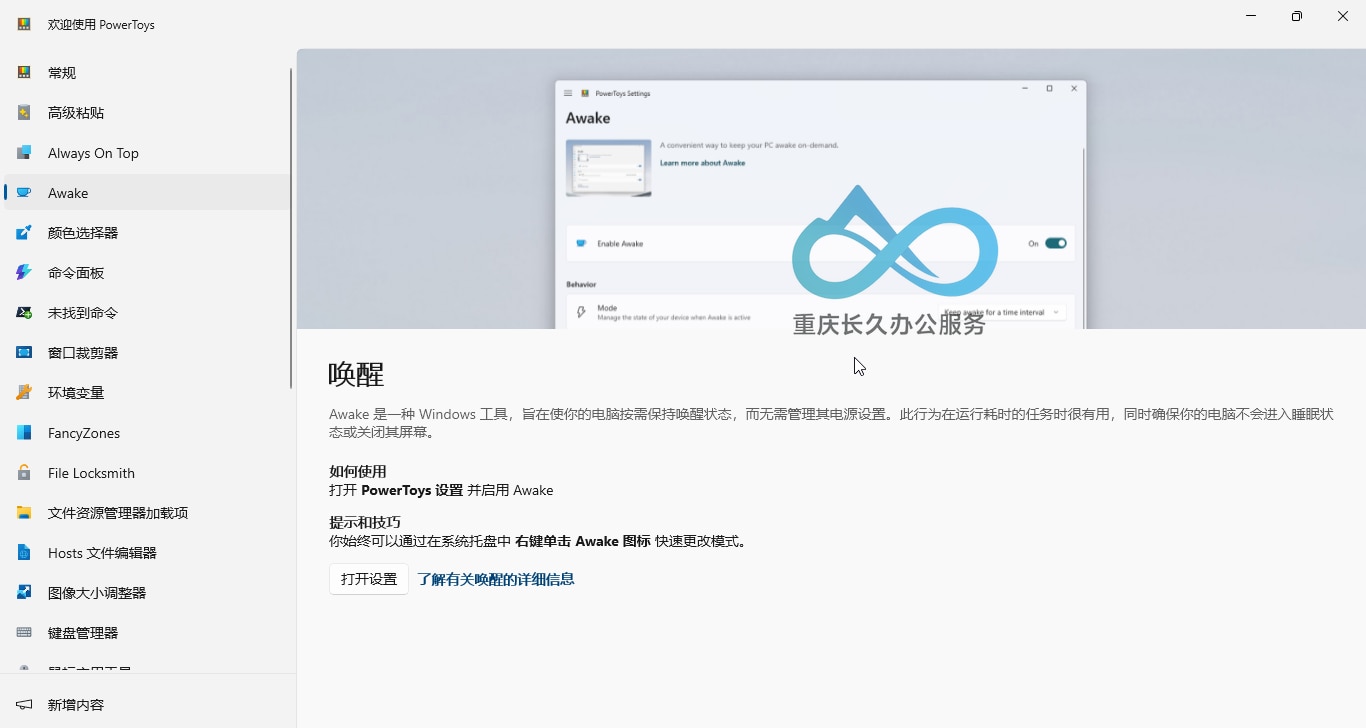Go to 高级粘贴 section
The height and width of the screenshot is (728, 1366).
click(x=147, y=113)
